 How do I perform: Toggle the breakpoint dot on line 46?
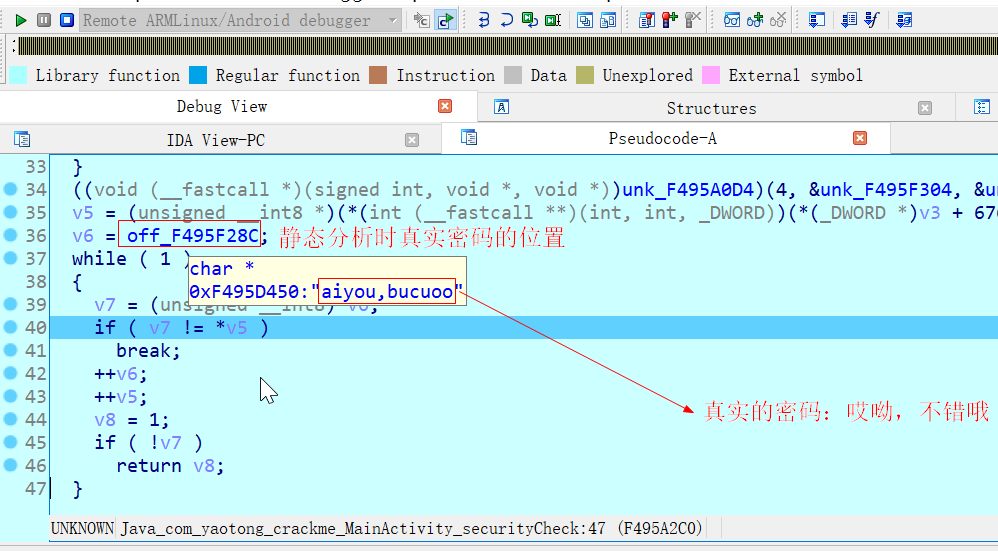[x=10, y=464]
